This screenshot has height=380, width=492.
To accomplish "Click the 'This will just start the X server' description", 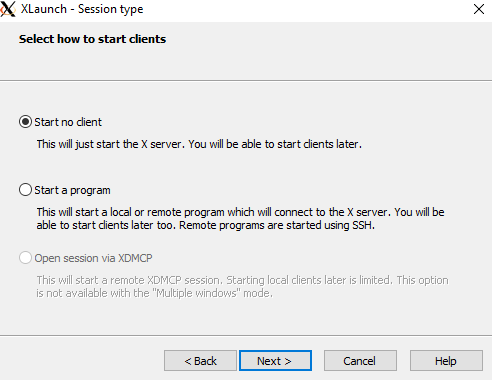I will (x=111, y=144).
